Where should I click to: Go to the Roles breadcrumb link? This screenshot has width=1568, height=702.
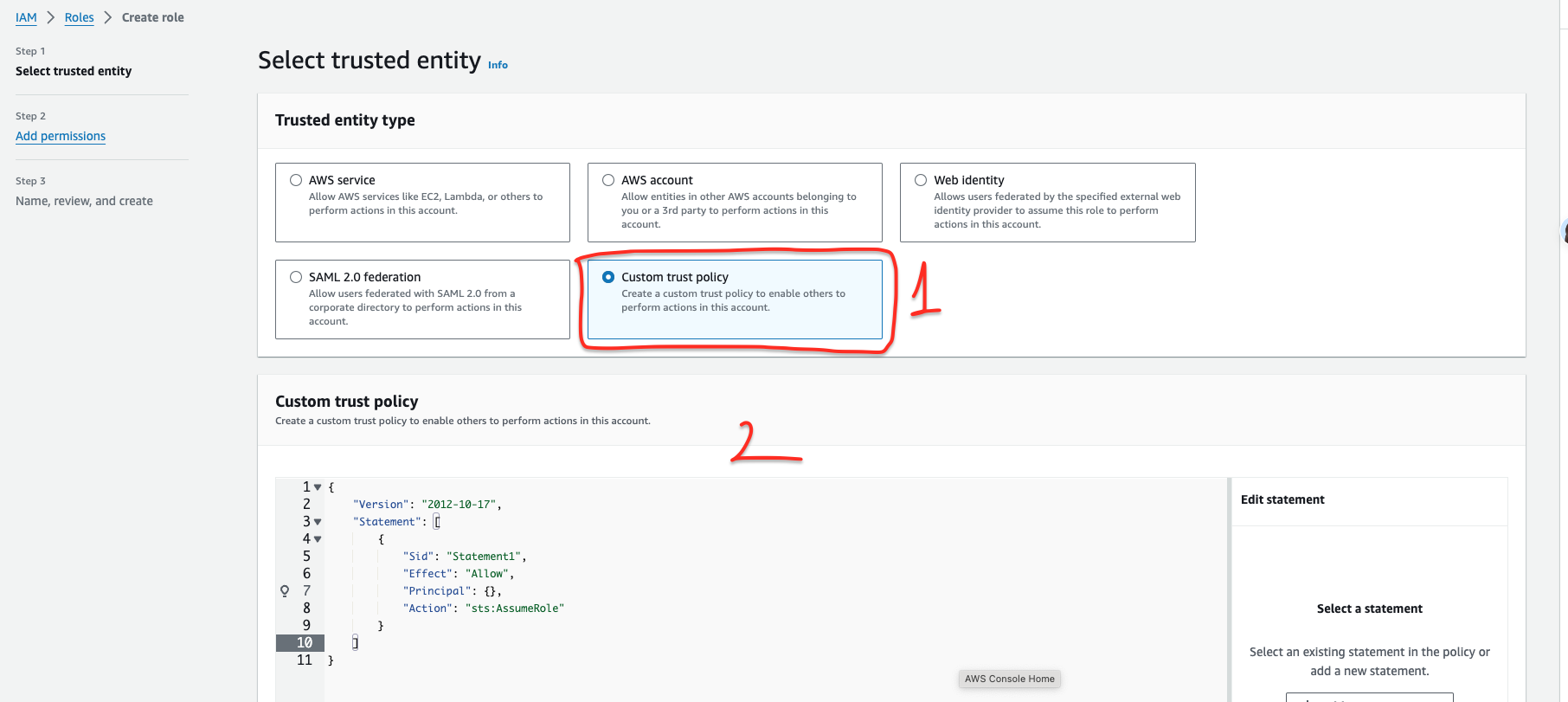tap(79, 17)
